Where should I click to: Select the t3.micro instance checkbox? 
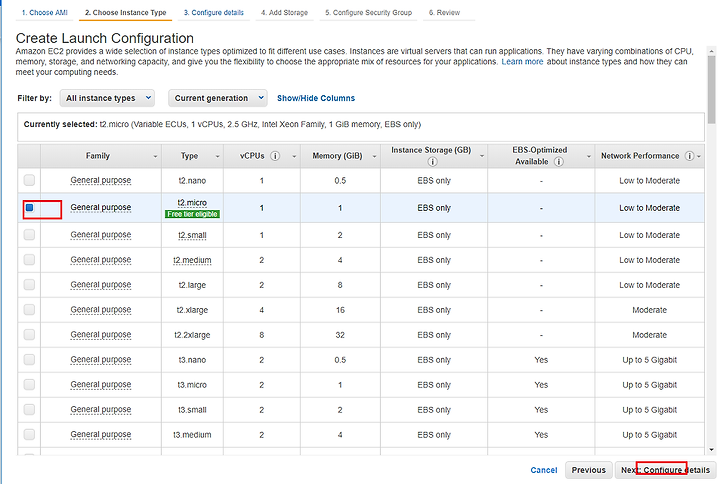[29, 384]
